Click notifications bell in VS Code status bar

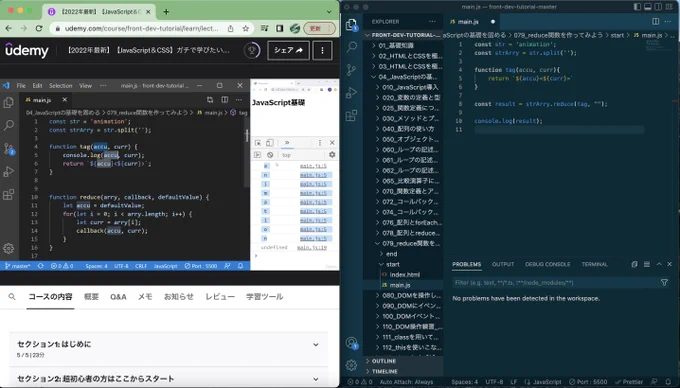(668, 382)
